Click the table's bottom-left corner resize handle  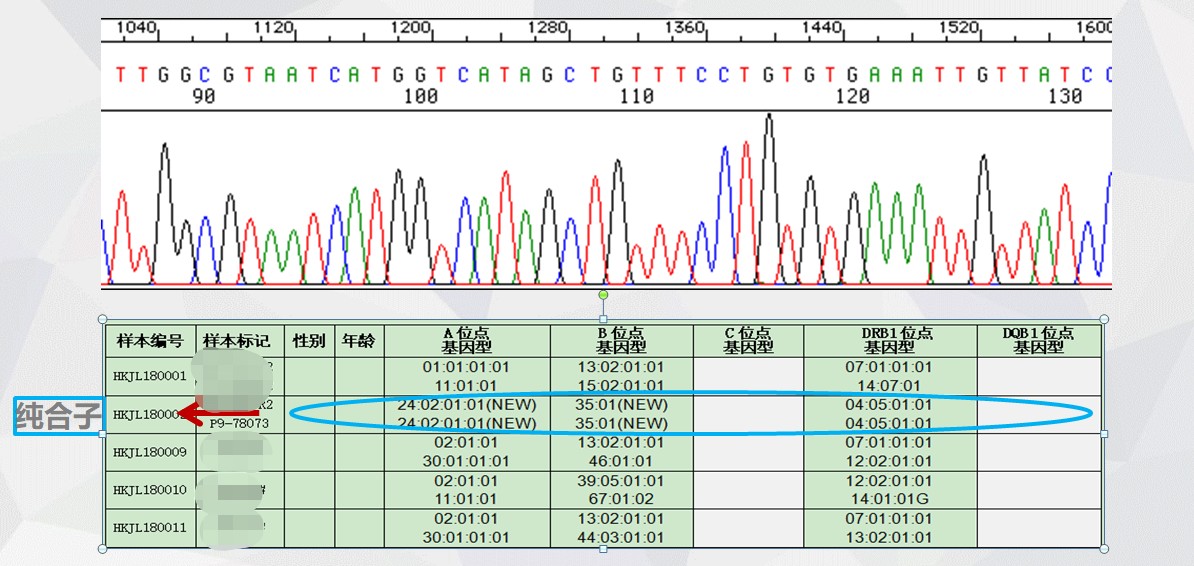point(102,549)
